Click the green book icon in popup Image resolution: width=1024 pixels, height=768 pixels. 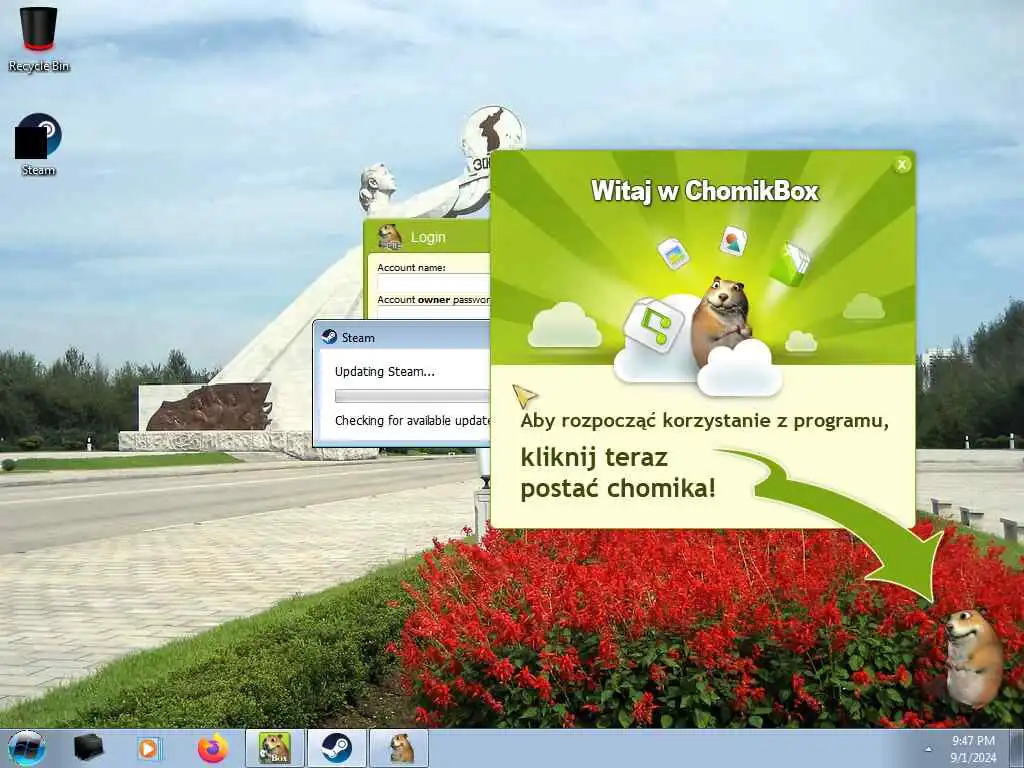click(790, 263)
